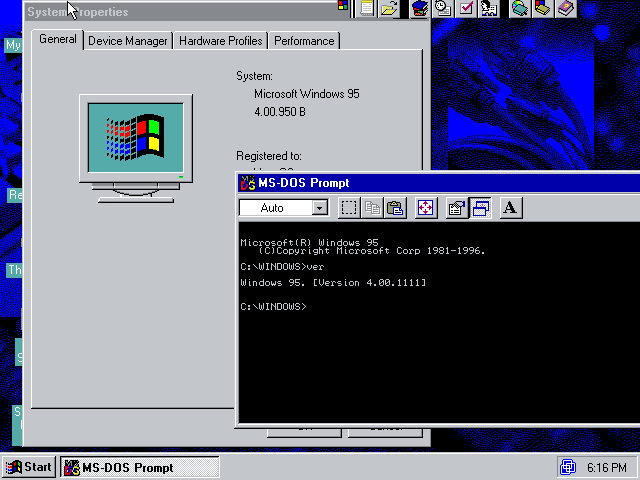Open the CD with book icon on the Office bar
The image size is (640, 480).
[520, 8]
